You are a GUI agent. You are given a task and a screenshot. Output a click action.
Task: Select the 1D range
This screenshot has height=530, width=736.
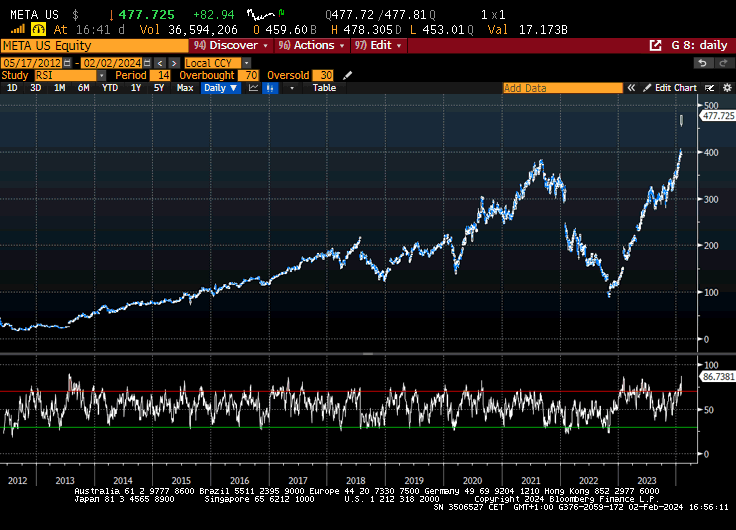click(x=12, y=88)
